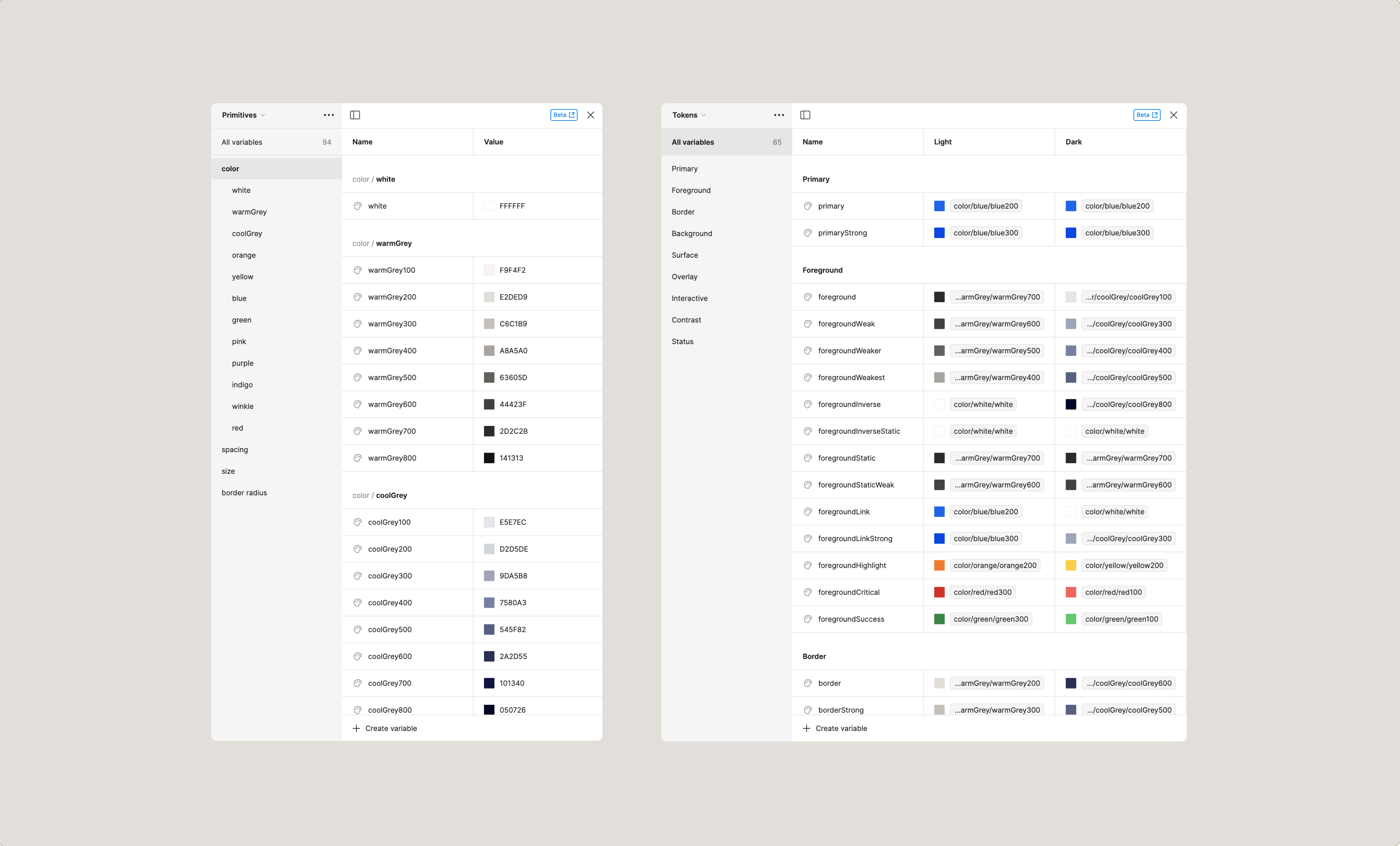Select coolGrey in the color sidebar

click(x=247, y=234)
